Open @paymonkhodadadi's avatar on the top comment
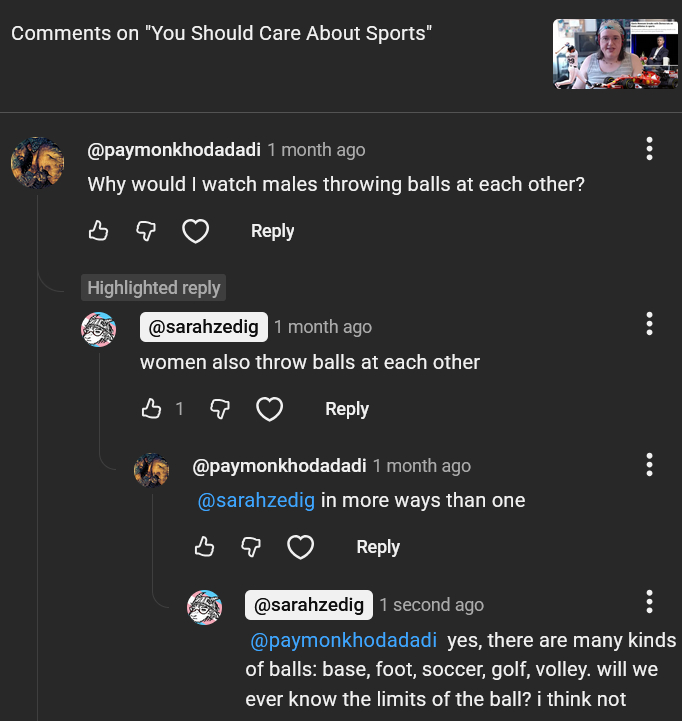Image resolution: width=682 pixels, height=721 pixels. (37, 162)
